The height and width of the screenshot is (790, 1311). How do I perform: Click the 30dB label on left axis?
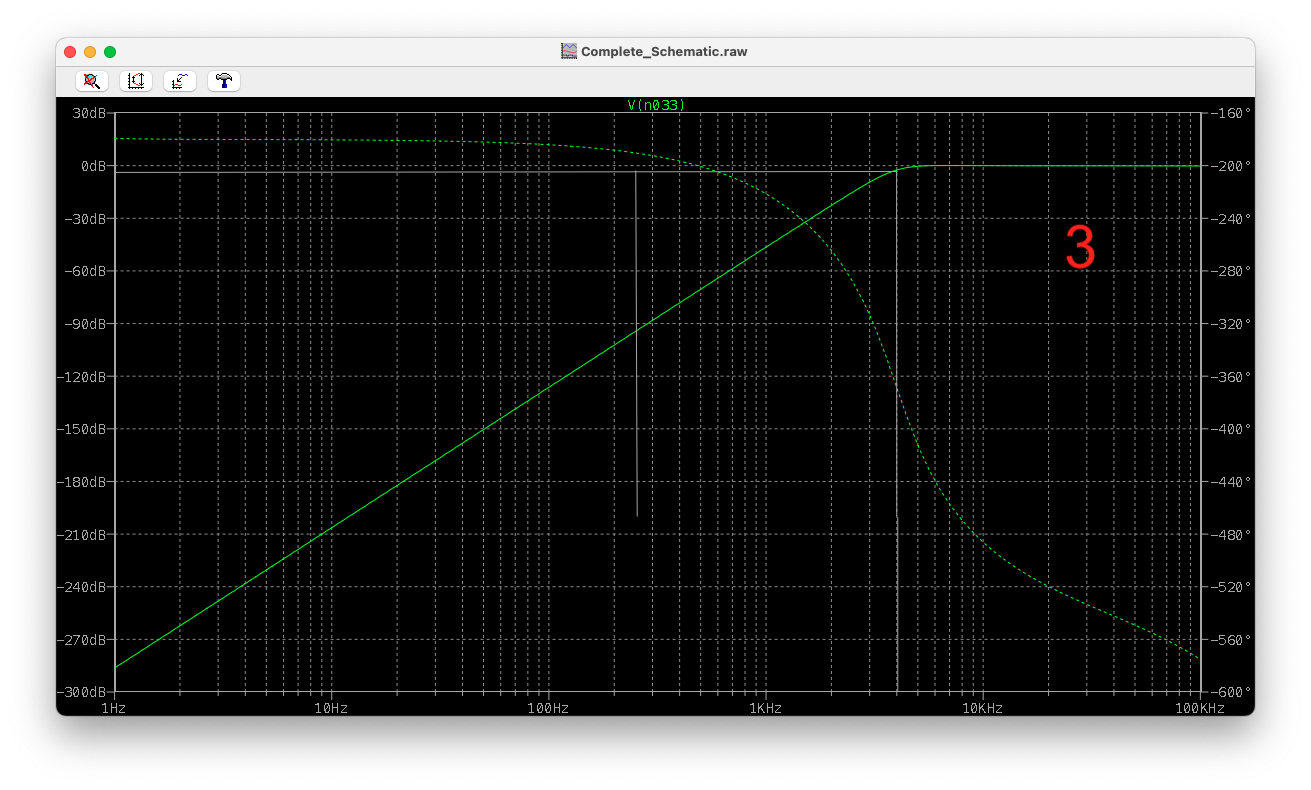pos(91,113)
